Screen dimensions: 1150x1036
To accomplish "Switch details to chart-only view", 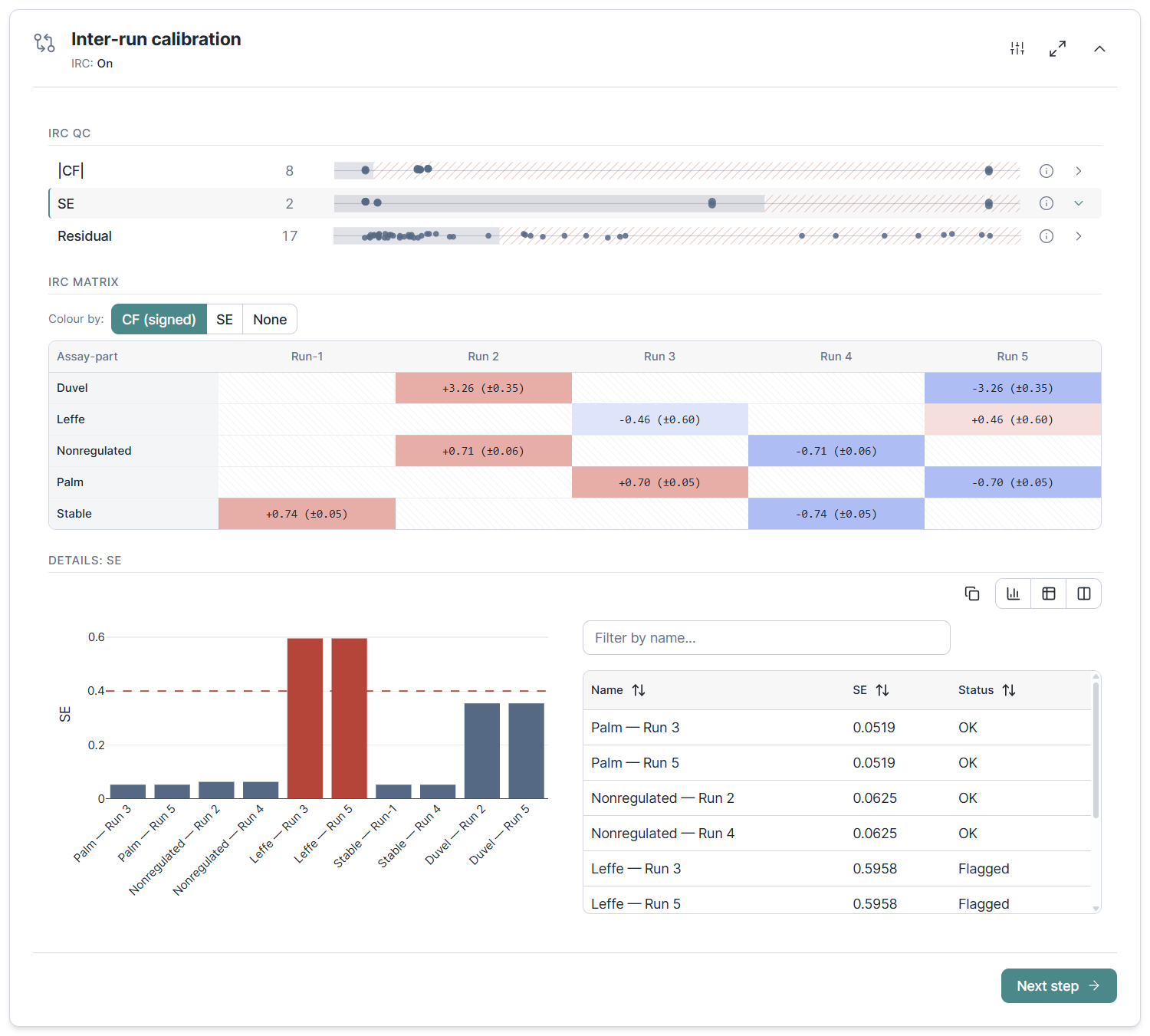I will (1014, 594).
